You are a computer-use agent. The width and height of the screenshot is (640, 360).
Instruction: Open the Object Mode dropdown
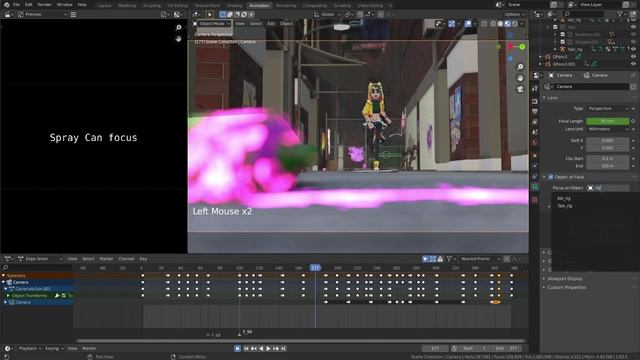[x=212, y=24]
